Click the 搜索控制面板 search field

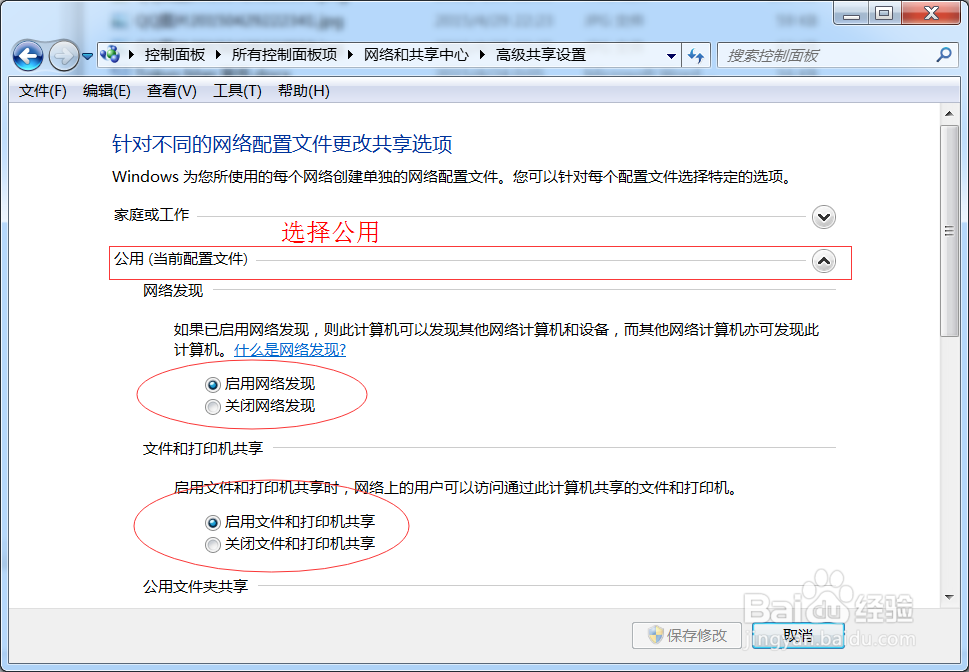(x=839, y=56)
